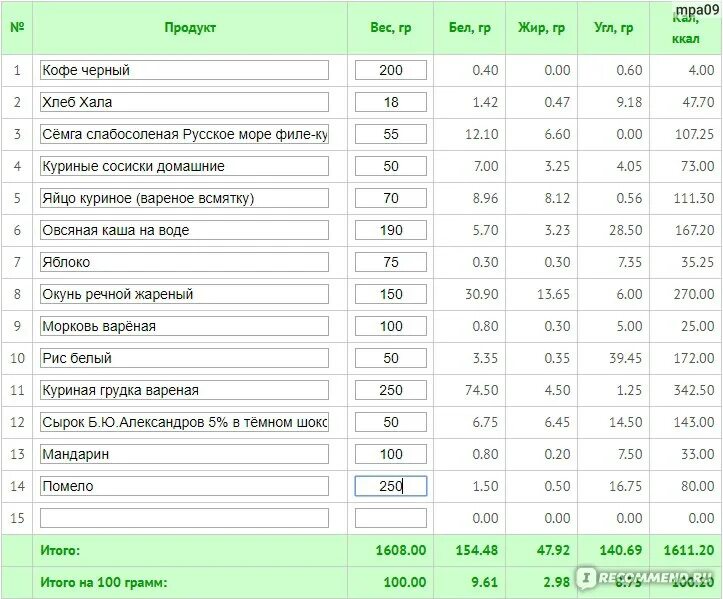The height and width of the screenshot is (599, 723).
Task: Click product field 'Кофе черный'
Action: pyautogui.click(x=184, y=70)
